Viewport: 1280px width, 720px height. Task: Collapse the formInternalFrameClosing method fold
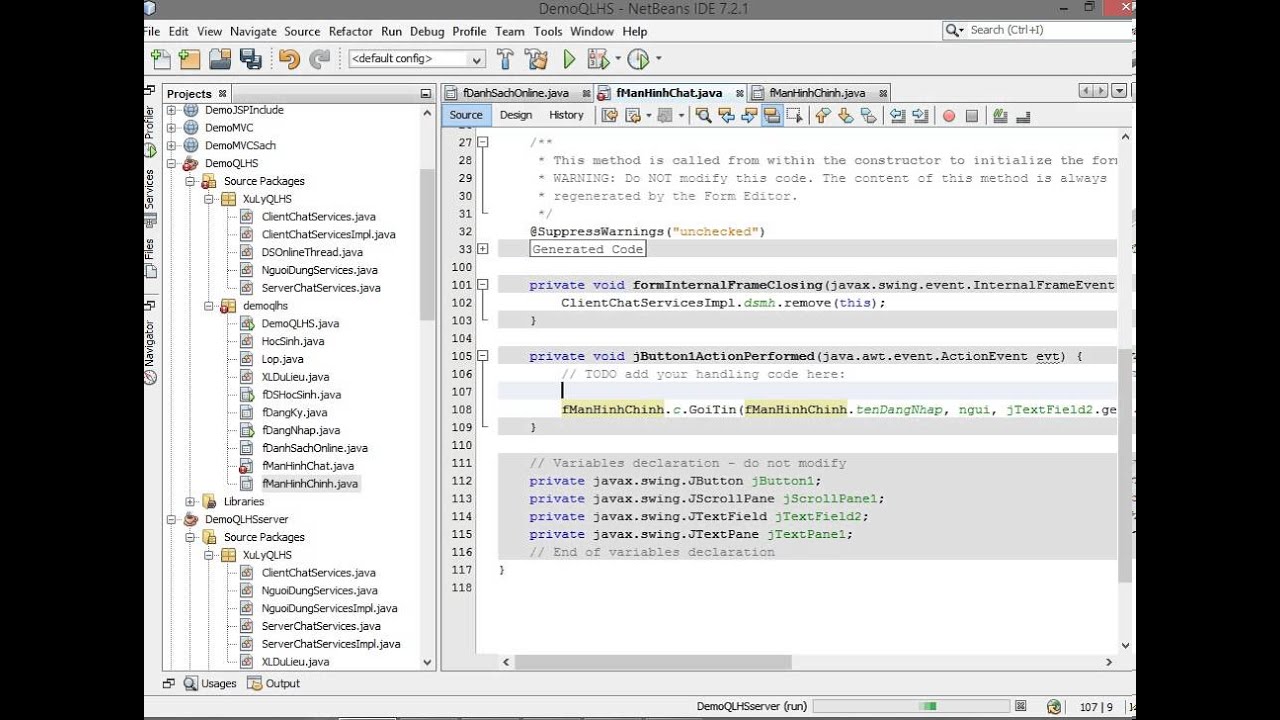pos(482,285)
